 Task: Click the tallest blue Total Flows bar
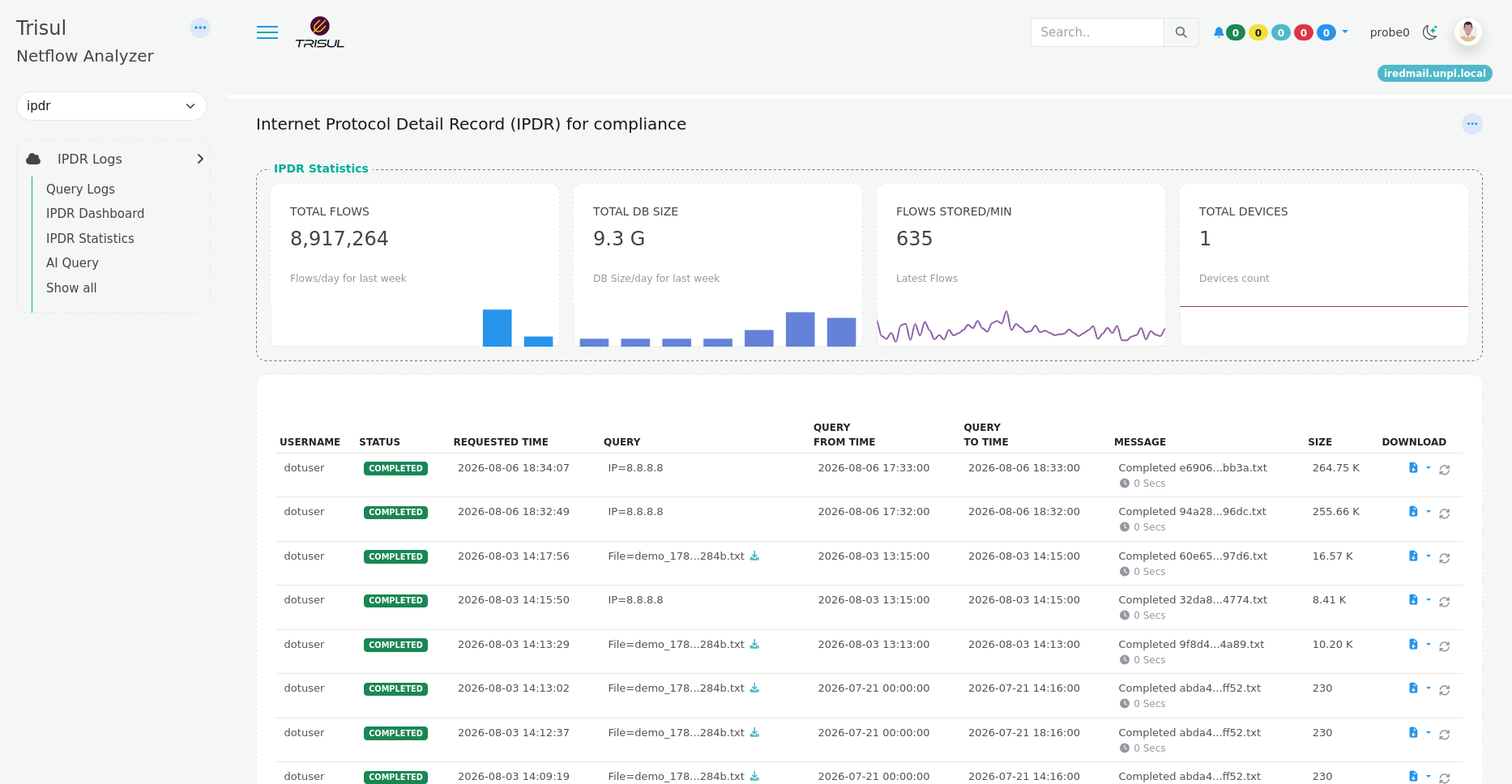(497, 328)
